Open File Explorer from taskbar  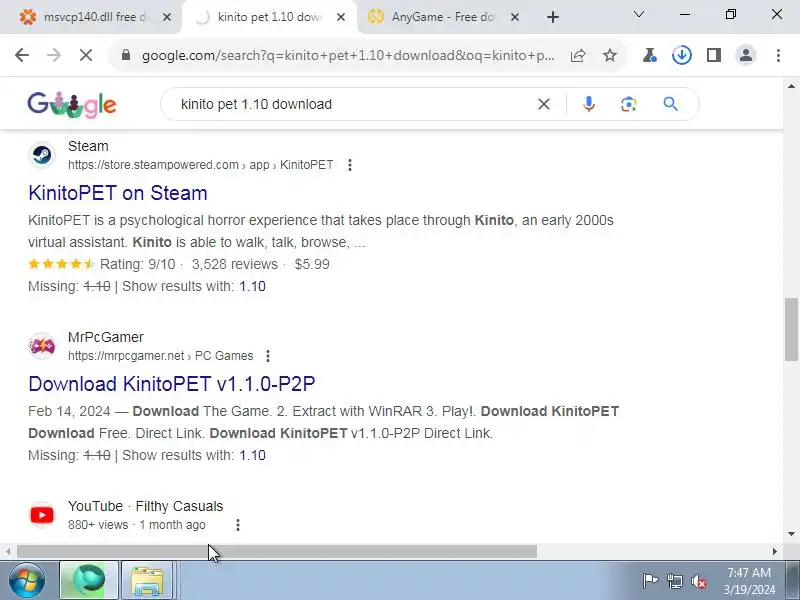click(147, 581)
